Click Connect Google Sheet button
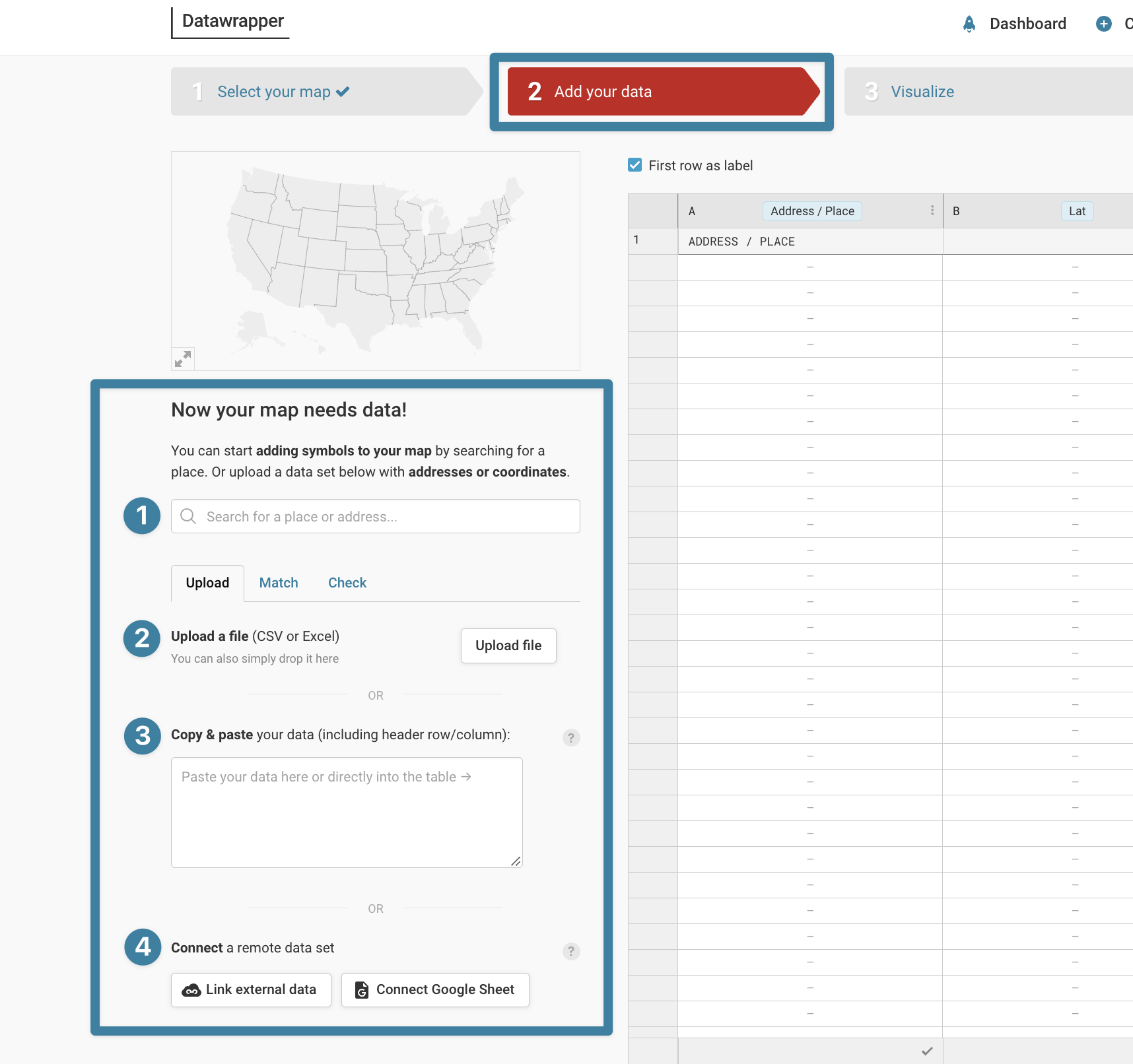 coord(435,990)
